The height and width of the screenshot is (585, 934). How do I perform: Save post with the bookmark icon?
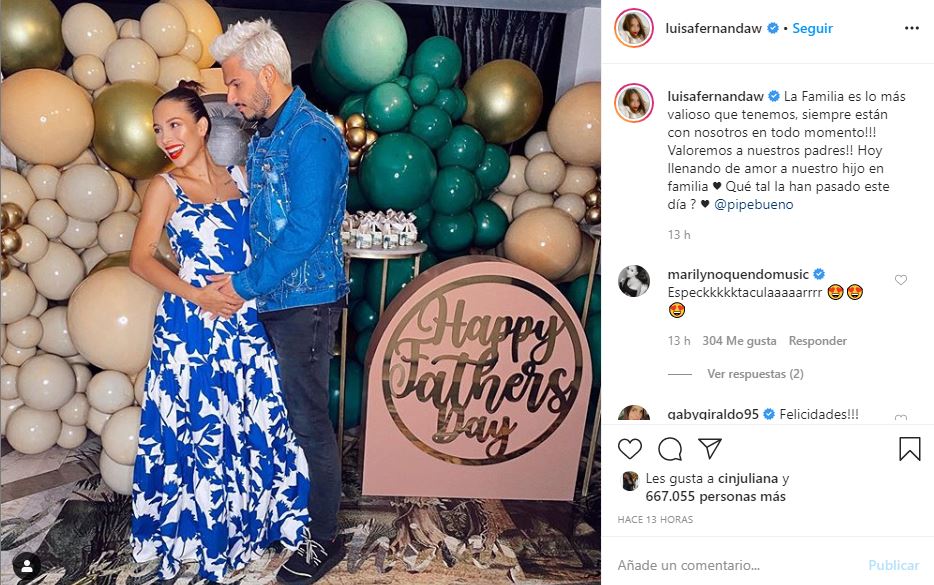910,449
